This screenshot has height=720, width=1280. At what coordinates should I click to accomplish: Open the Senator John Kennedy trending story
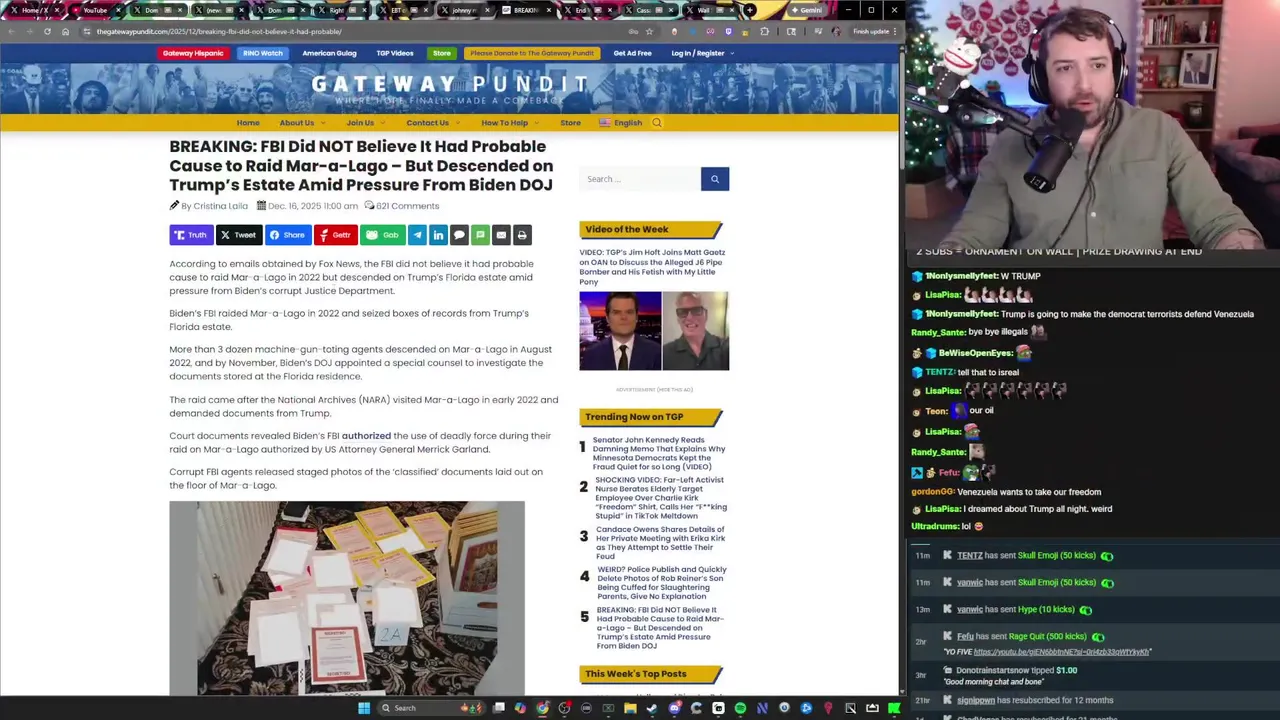(x=659, y=453)
